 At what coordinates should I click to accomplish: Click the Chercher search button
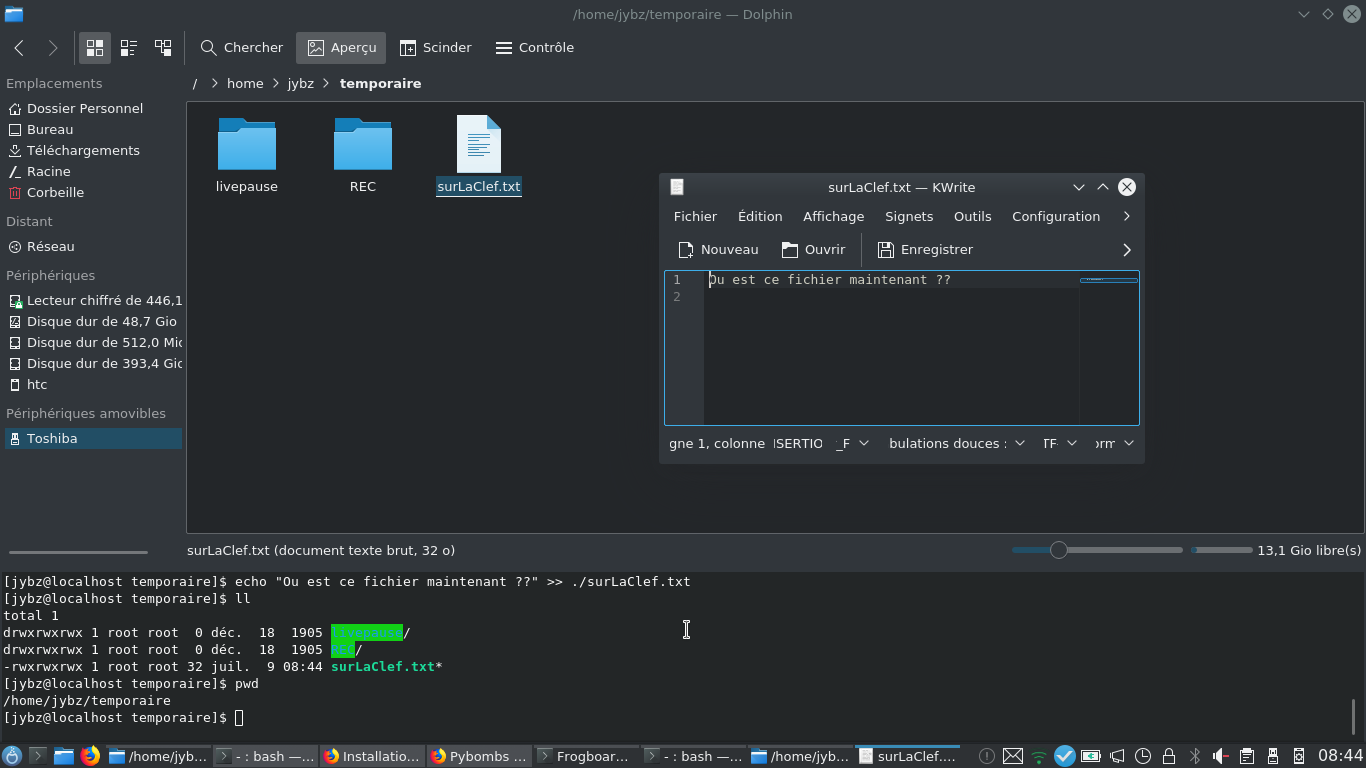tap(242, 47)
